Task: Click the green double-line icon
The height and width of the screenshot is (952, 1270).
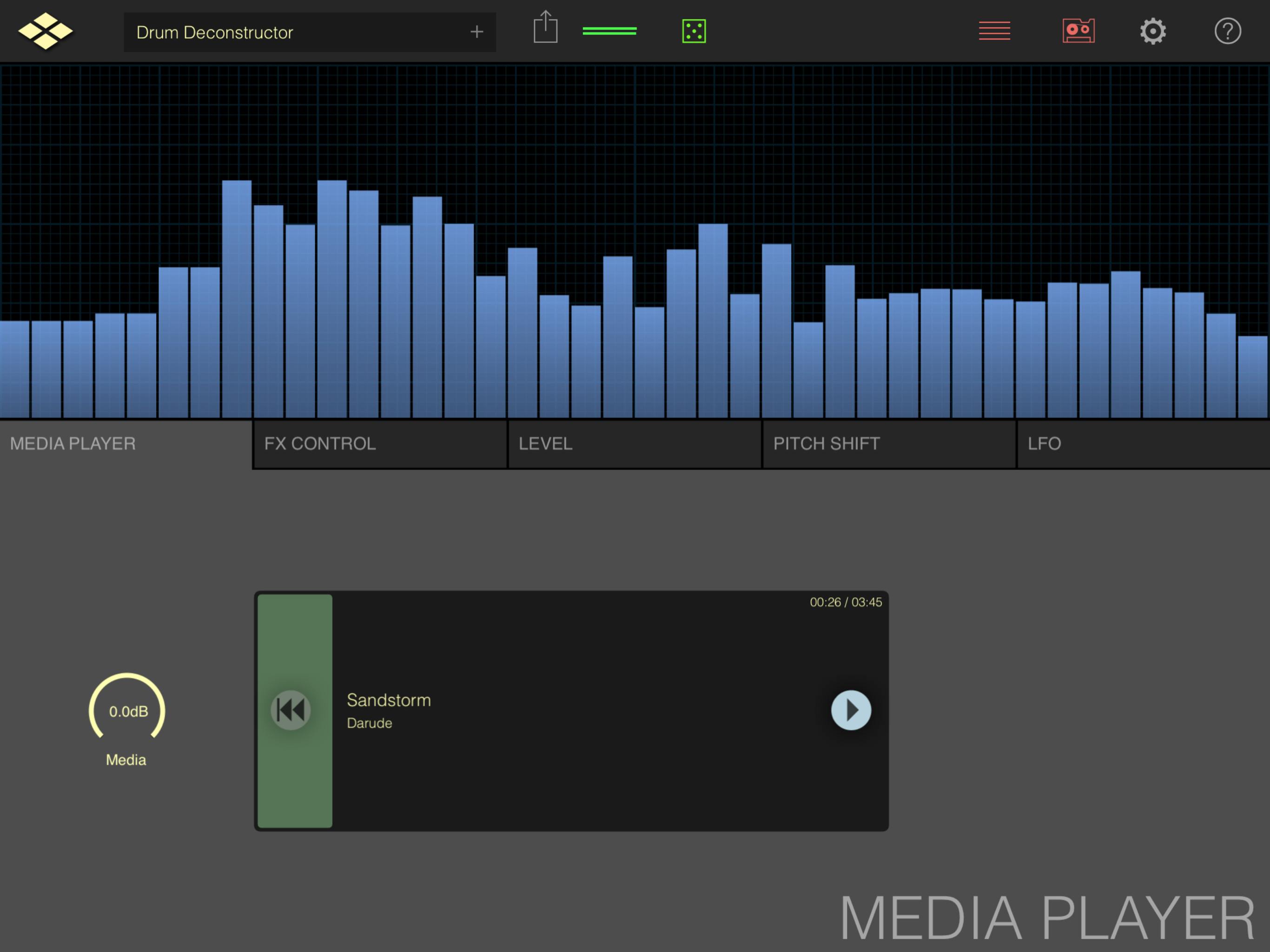Action: click(609, 31)
